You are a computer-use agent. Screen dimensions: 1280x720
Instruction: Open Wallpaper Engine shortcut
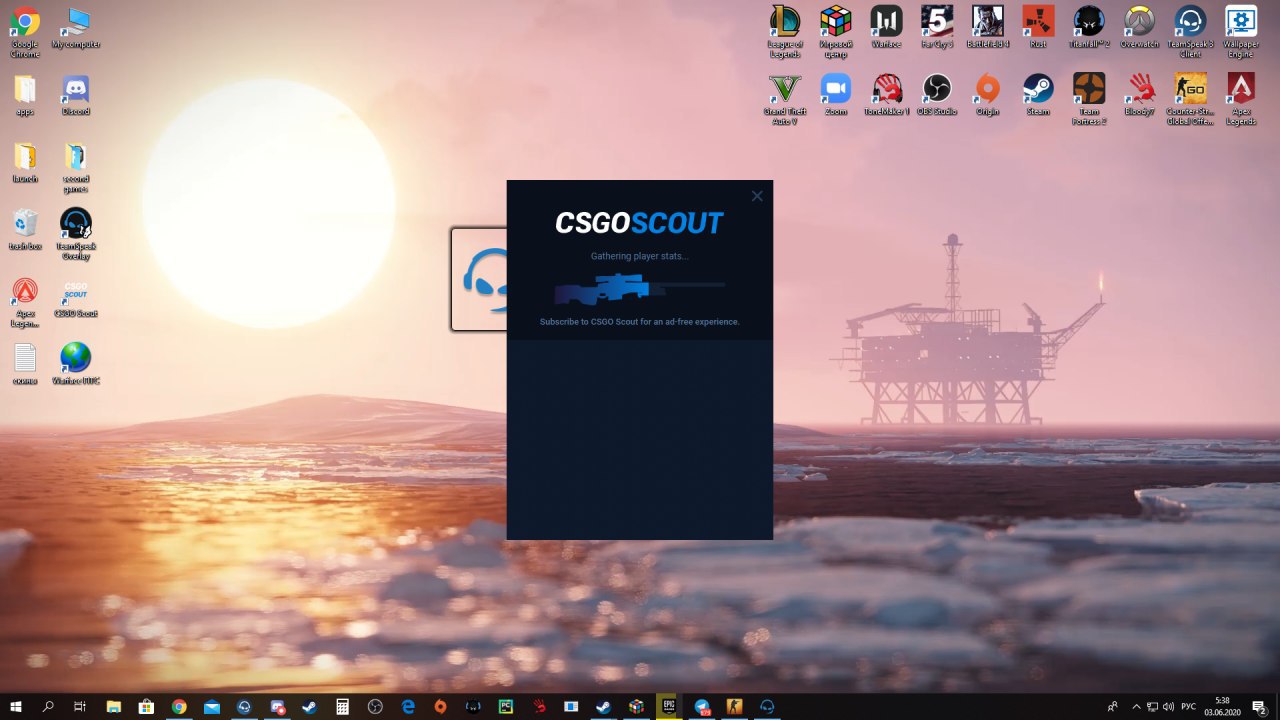coord(1241,32)
